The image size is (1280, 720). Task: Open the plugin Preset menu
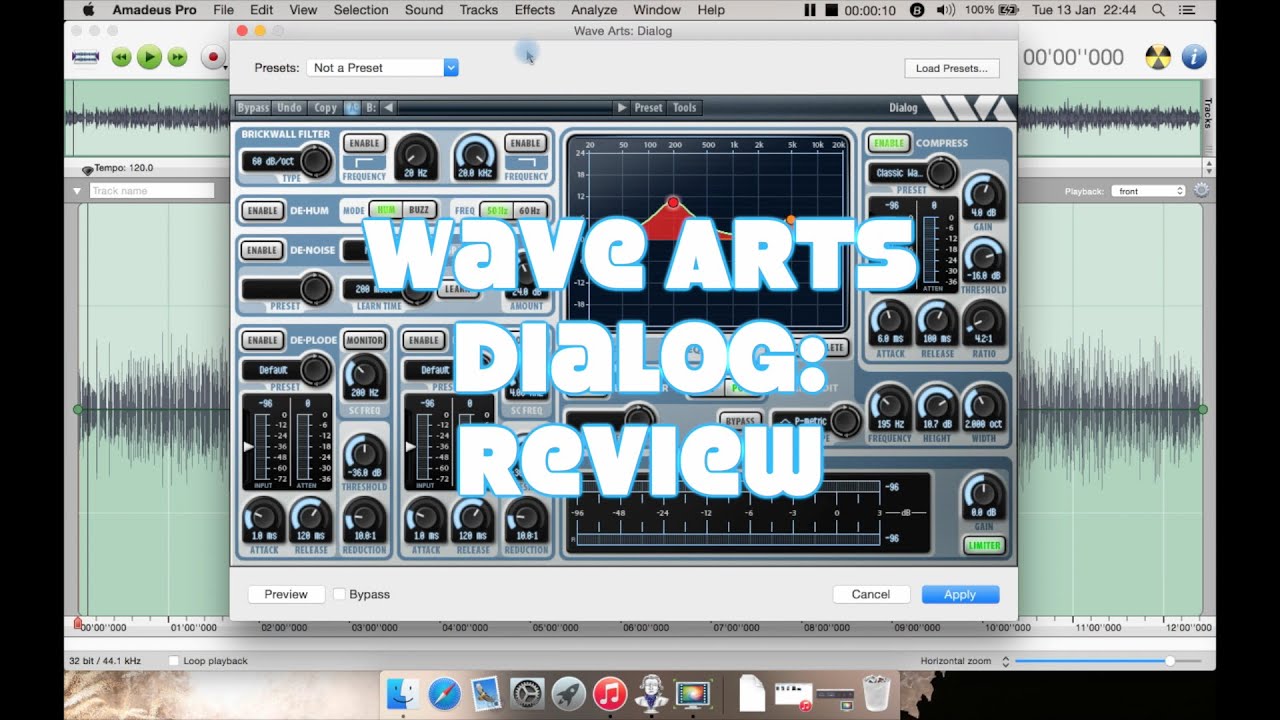point(648,108)
